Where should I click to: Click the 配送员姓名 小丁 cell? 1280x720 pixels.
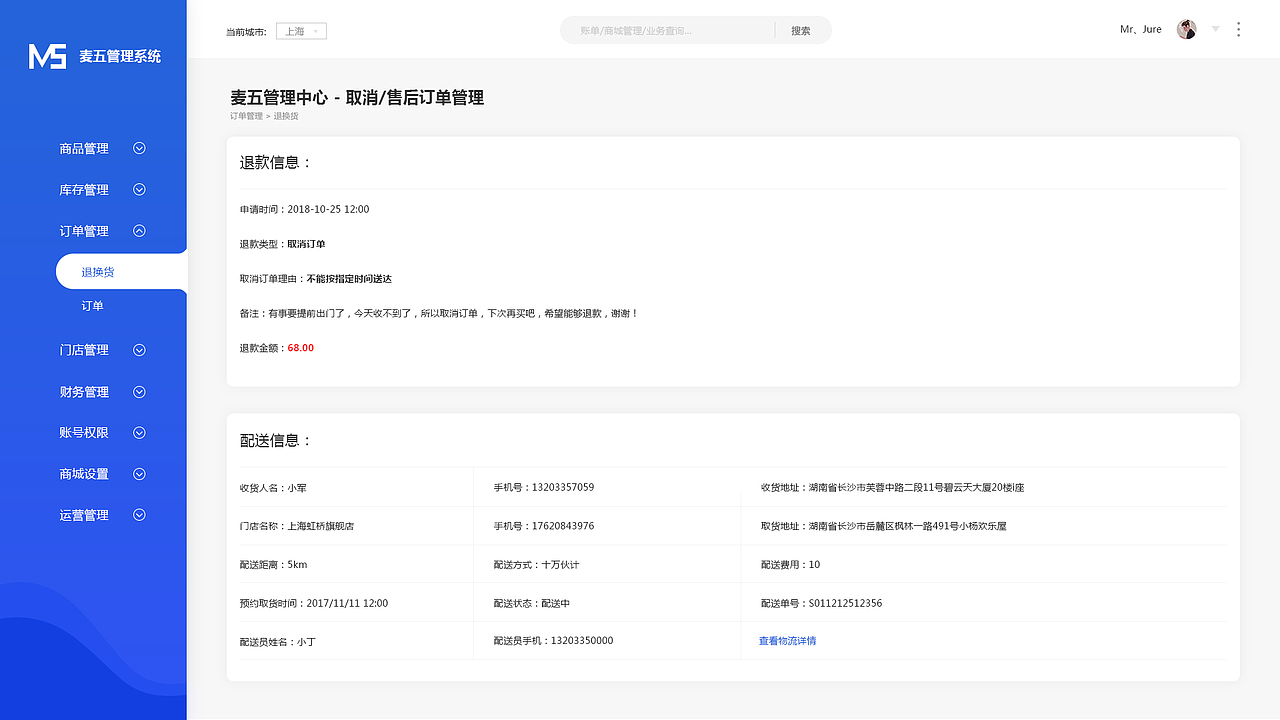coord(277,641)
